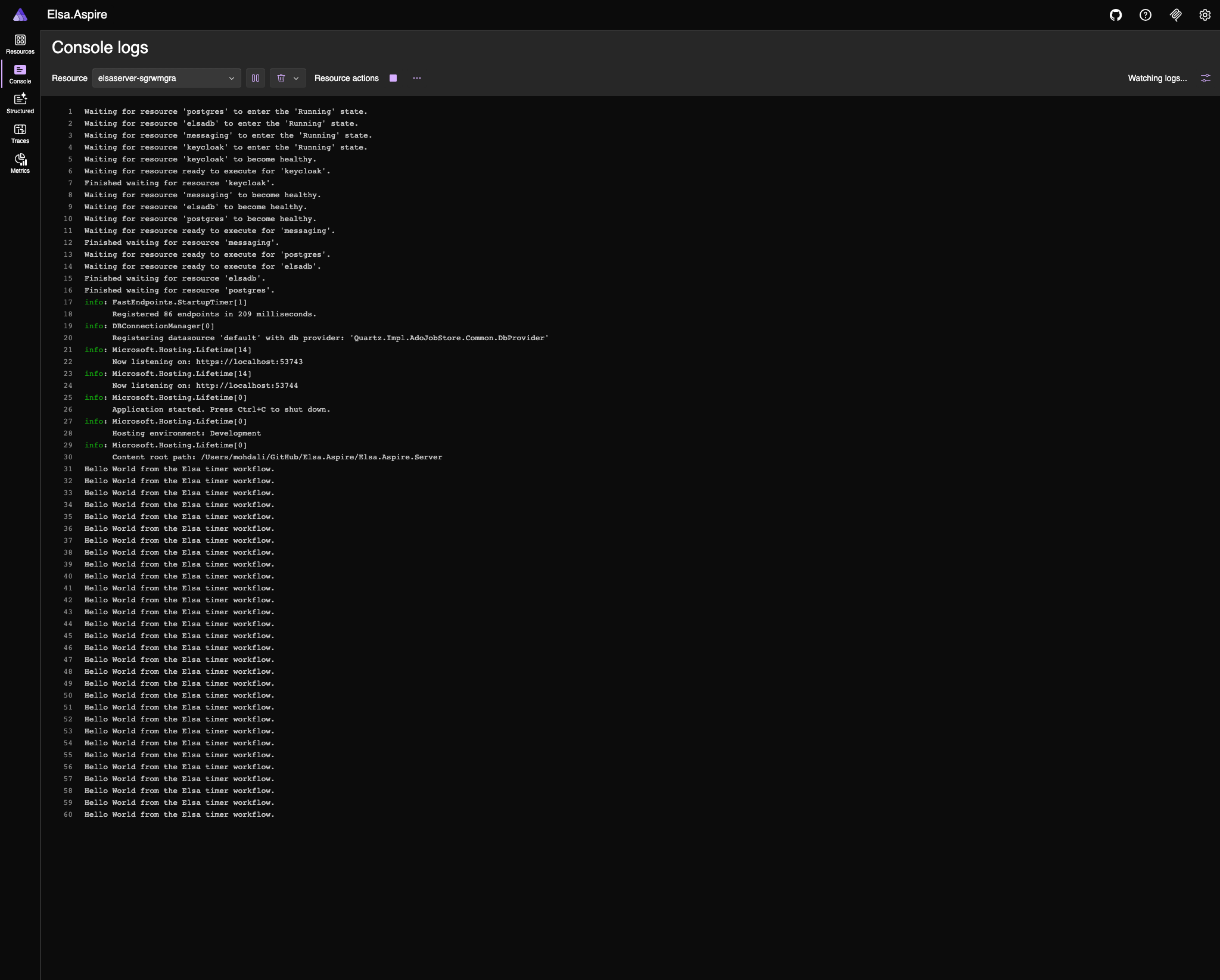This screenshot has height=980, width=1220.
Task: Click the 'Content root path' log line
Action: (x=277, y=457)
